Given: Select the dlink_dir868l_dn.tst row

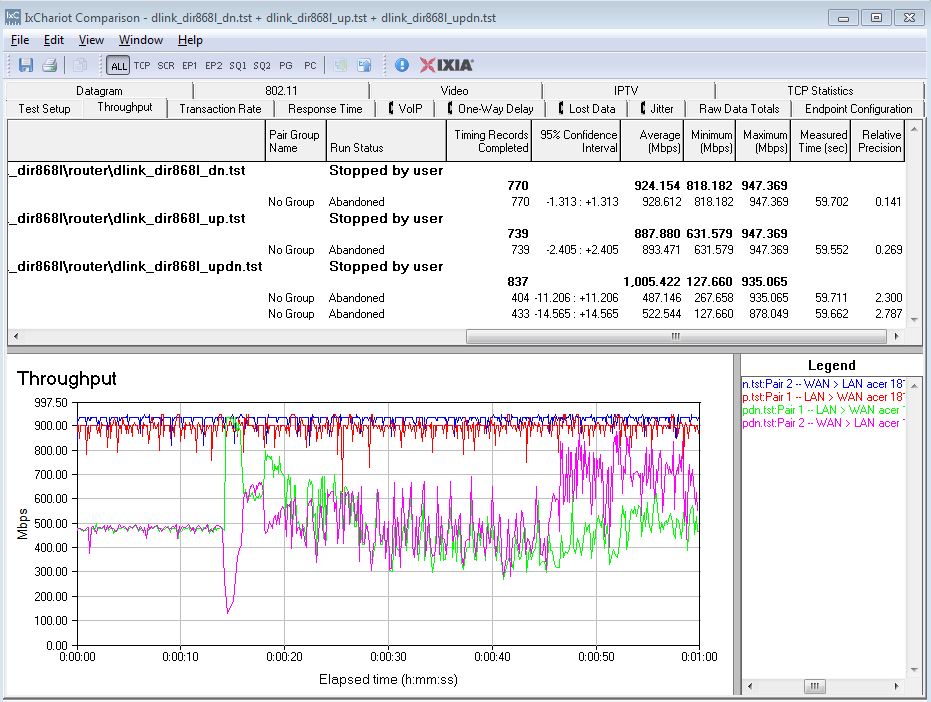Looking at the screenshot, I should 457,170.
